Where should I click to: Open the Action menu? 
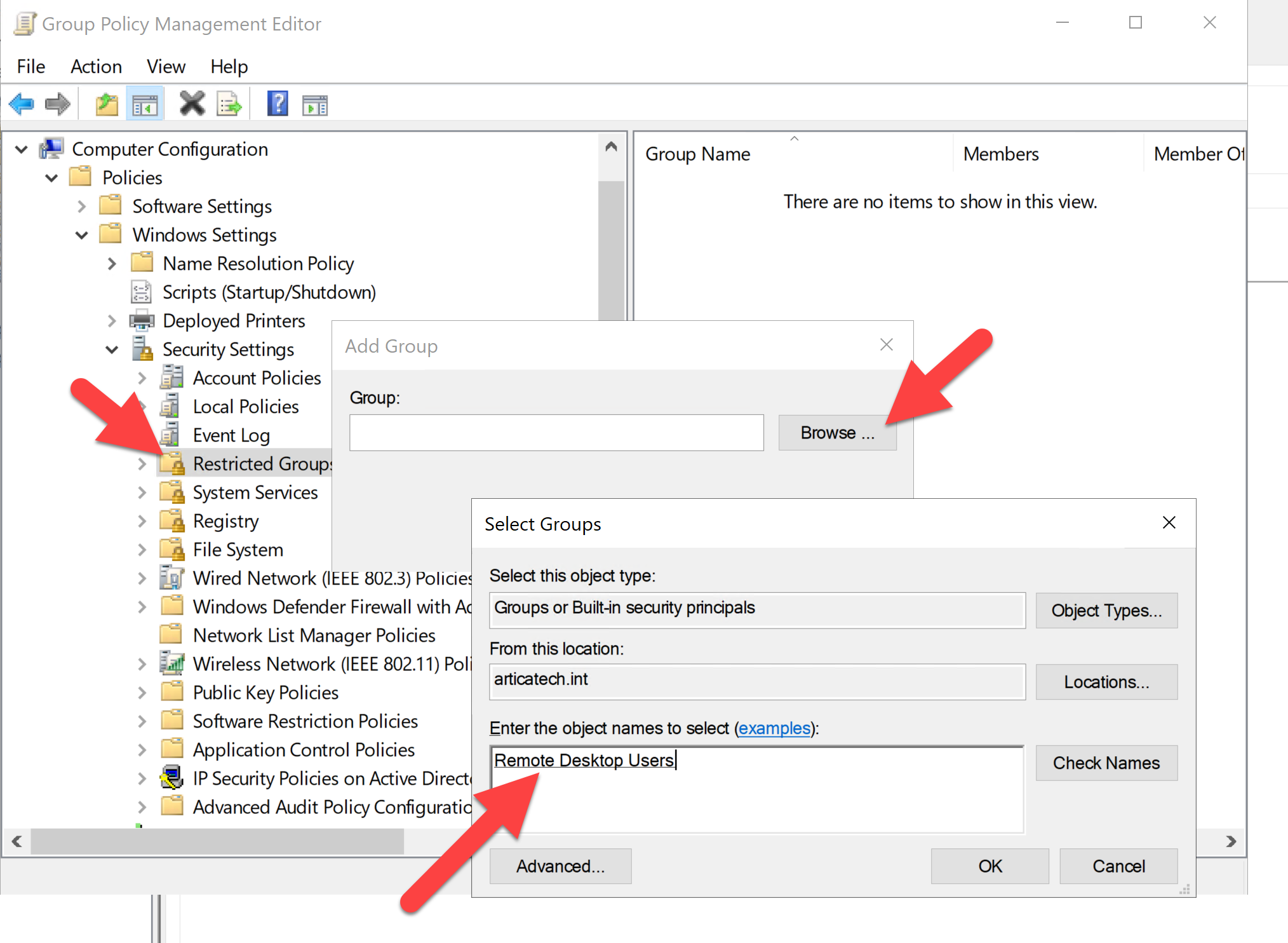coord(96,66)
